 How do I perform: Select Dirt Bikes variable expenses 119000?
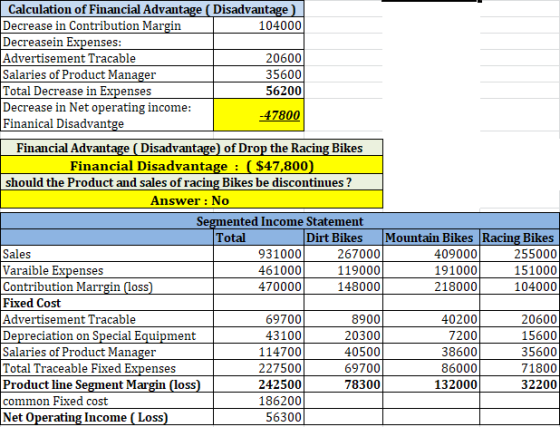point(344,270)
